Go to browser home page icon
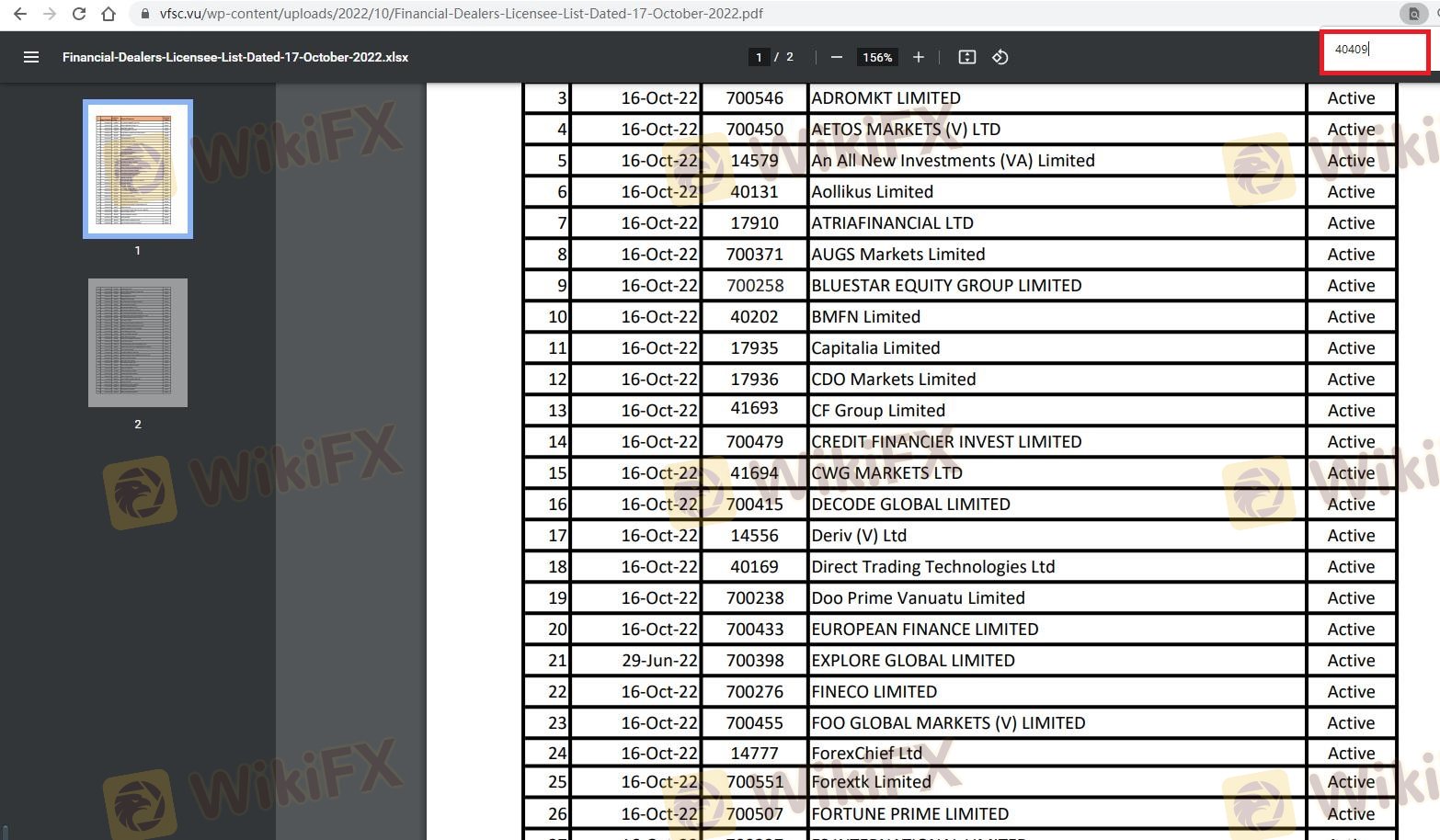This screenshot has height=840, width=1440. pos(109,14)
